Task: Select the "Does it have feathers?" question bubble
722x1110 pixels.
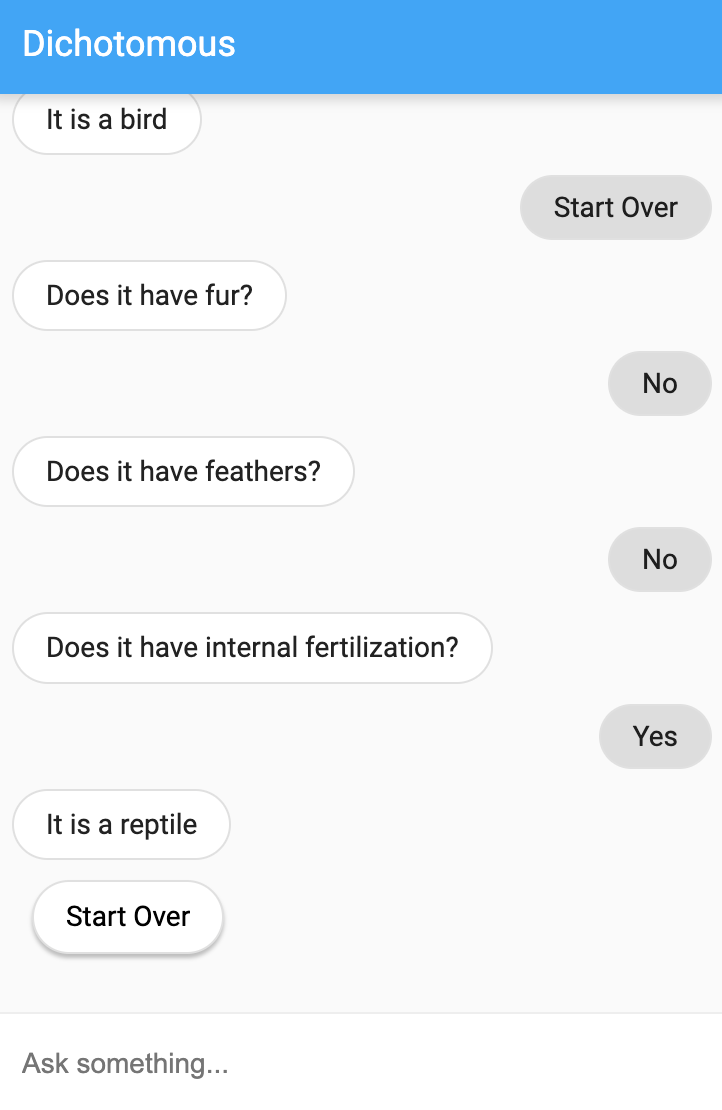Action: 183,471
